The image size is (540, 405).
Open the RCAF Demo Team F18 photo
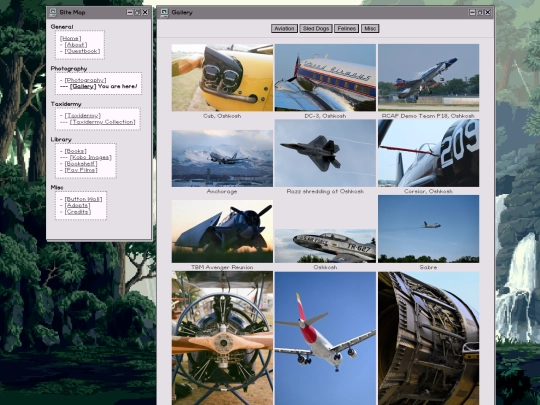[428, 77]
